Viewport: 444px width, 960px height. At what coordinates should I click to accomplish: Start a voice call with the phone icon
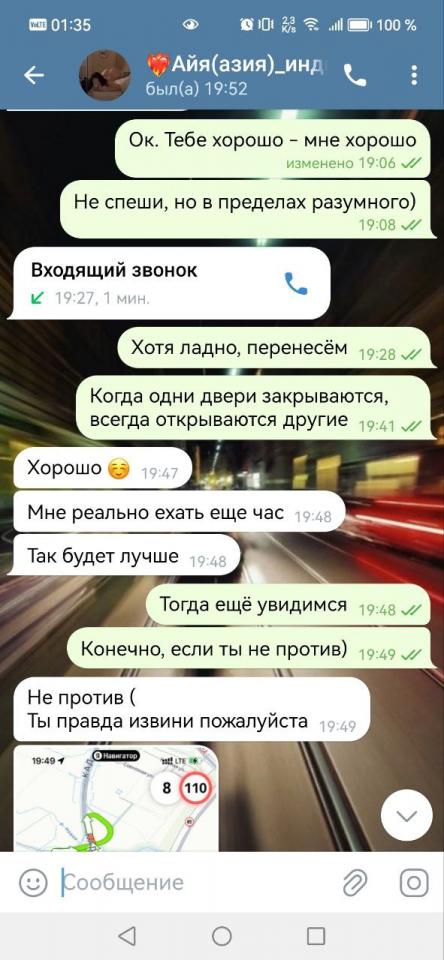[355, 75]
